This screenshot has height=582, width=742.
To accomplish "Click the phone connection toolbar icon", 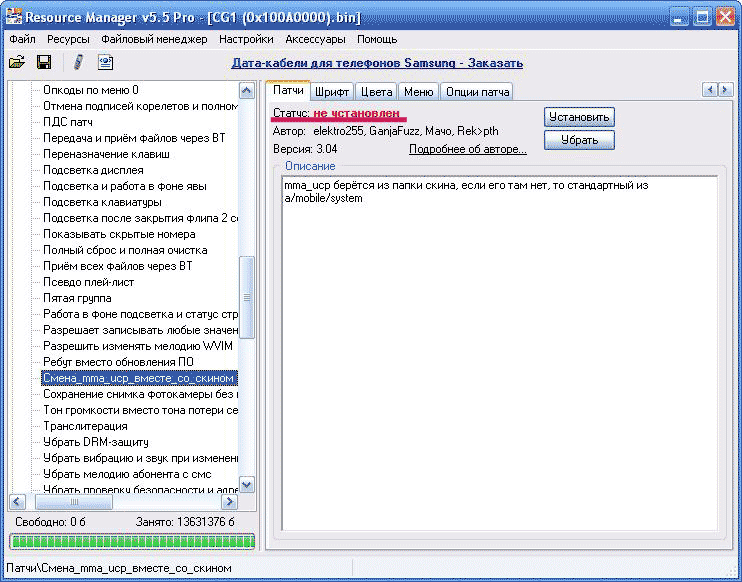I will (x=79, y=62).
